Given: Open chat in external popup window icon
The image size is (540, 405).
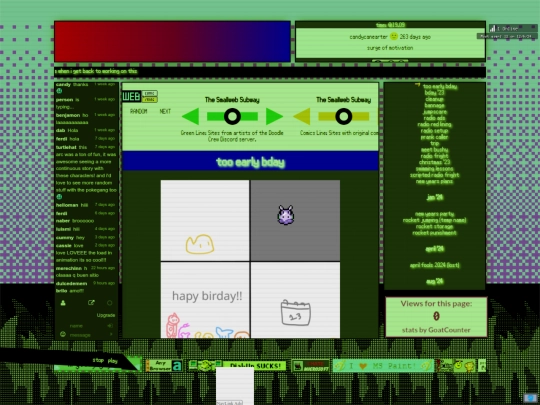Looking at the screenshot, I should (91, 303).
